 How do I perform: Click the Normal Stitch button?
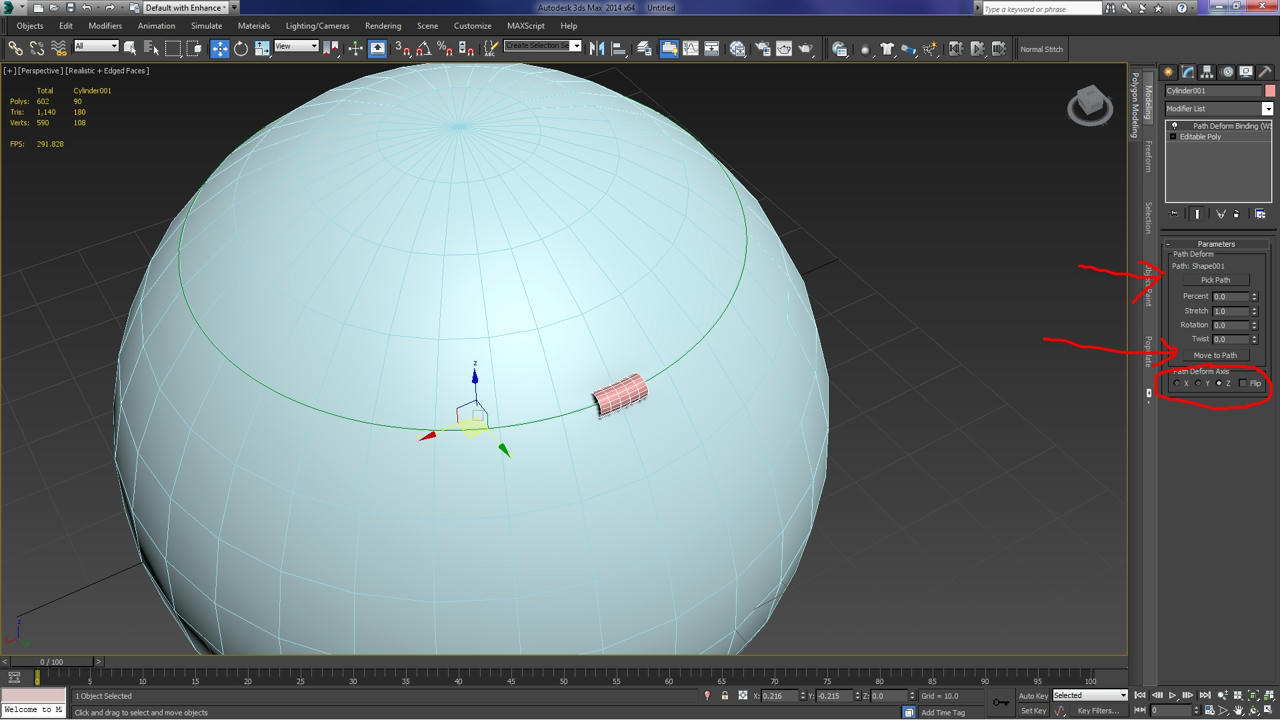tap(1042, 49)
